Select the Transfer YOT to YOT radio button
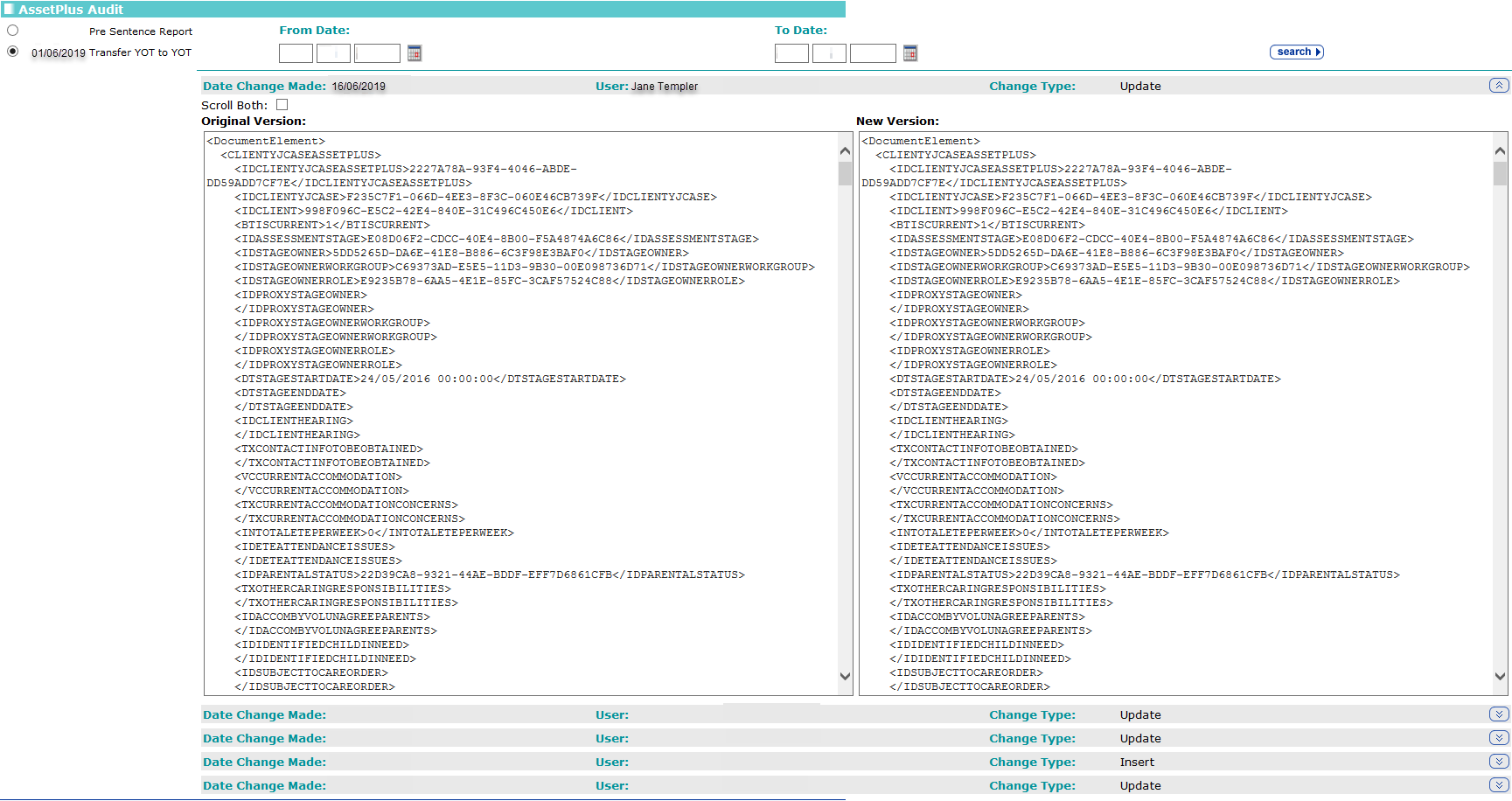Image resolution: width=1512 pixels, height=801 pixels. [12, 52]
